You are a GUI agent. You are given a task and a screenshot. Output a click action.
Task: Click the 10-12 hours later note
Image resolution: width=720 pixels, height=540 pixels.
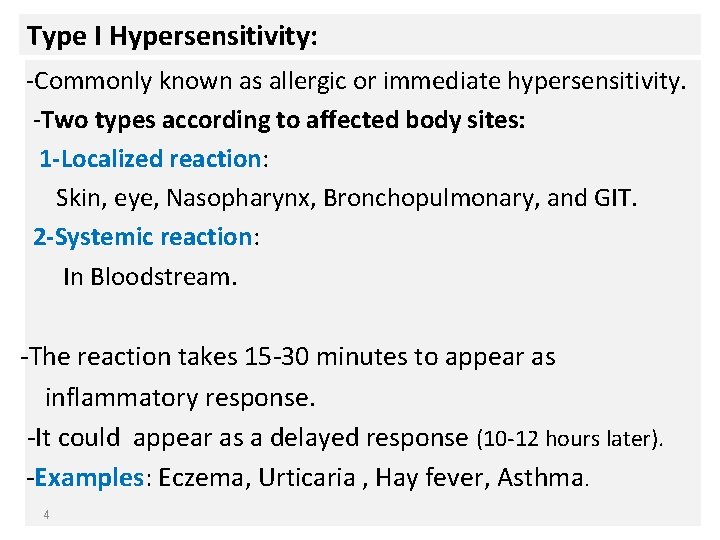(570, 439)
